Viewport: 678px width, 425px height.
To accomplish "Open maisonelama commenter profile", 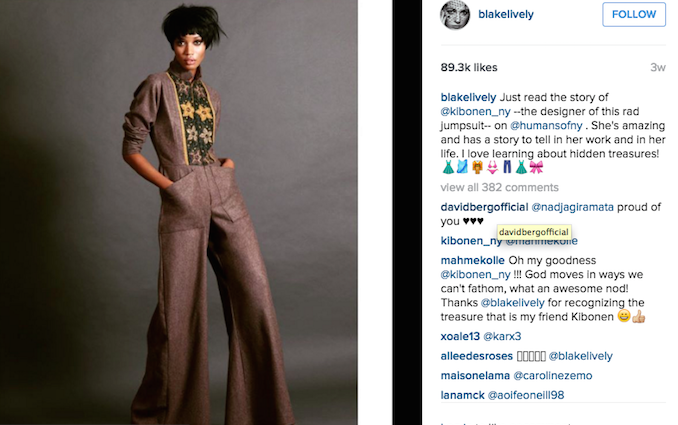I will (475, 375).
